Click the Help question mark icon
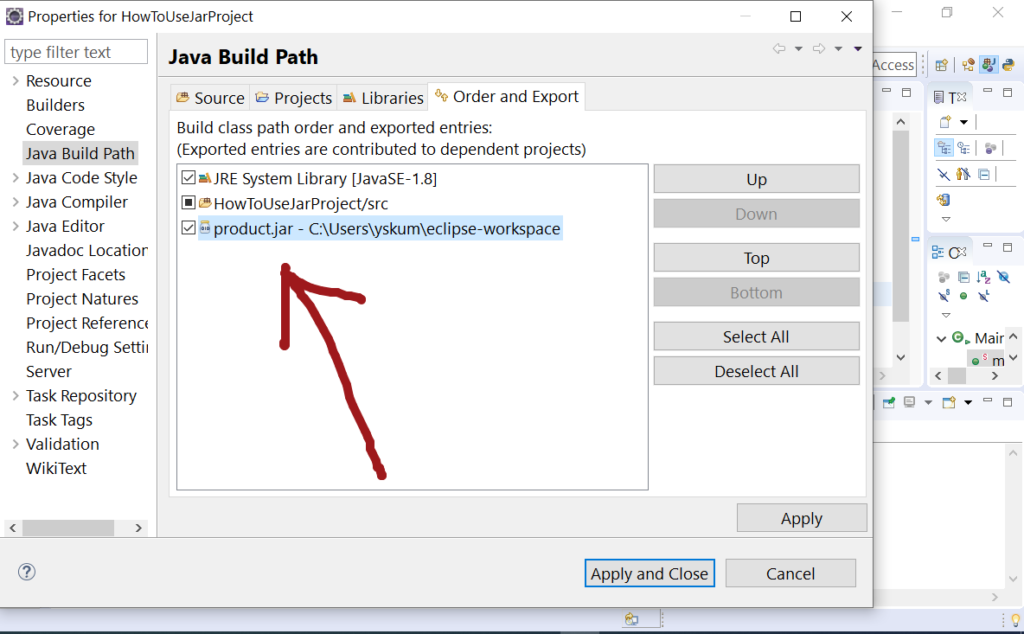1024x634 pixels. tap(27, 572)
